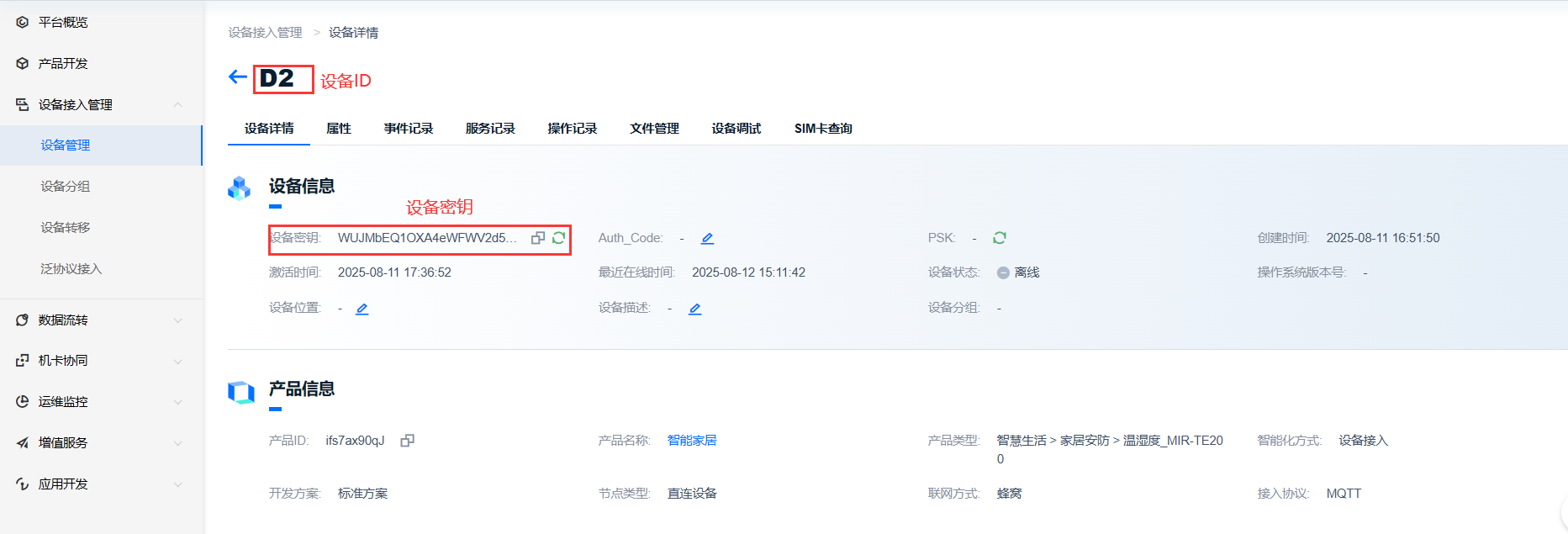1568x534 pixels.
Task: Refresh the device key
Action: [x=558, y=238]
